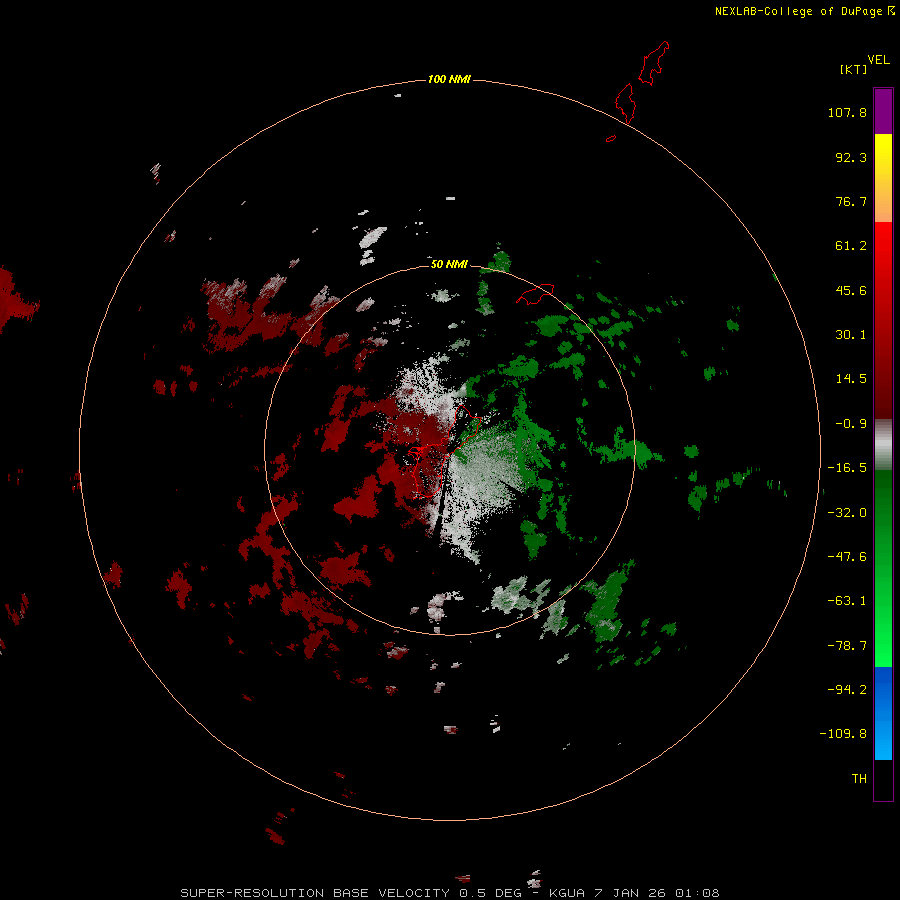Click the 100 NMI range ring label
900x900 pixels.
pos(449,79)
